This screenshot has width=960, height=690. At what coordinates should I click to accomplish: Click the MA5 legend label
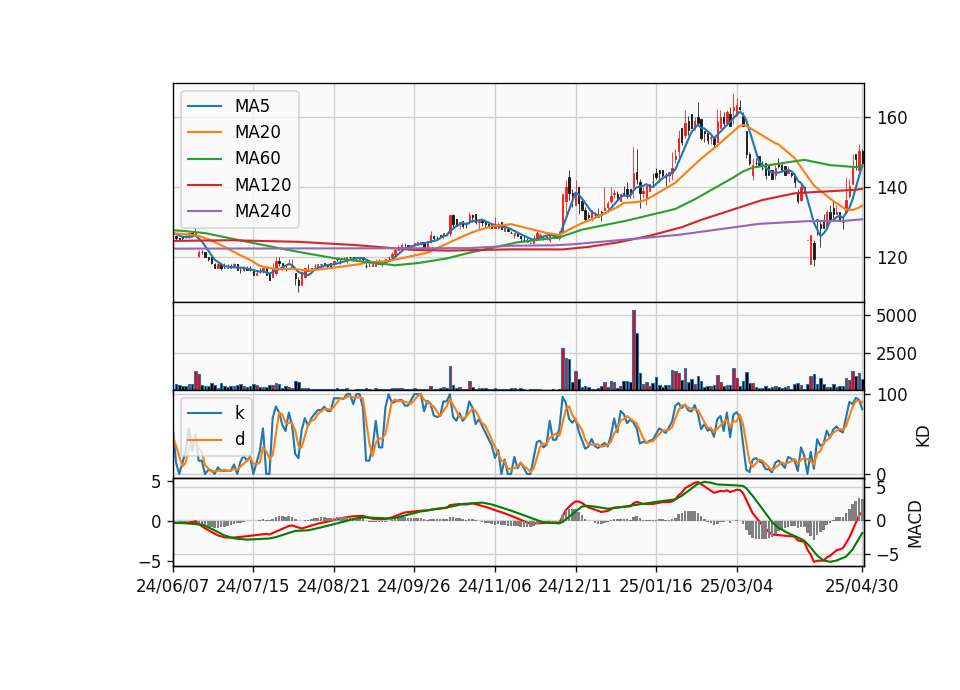[x=252, y=106]
